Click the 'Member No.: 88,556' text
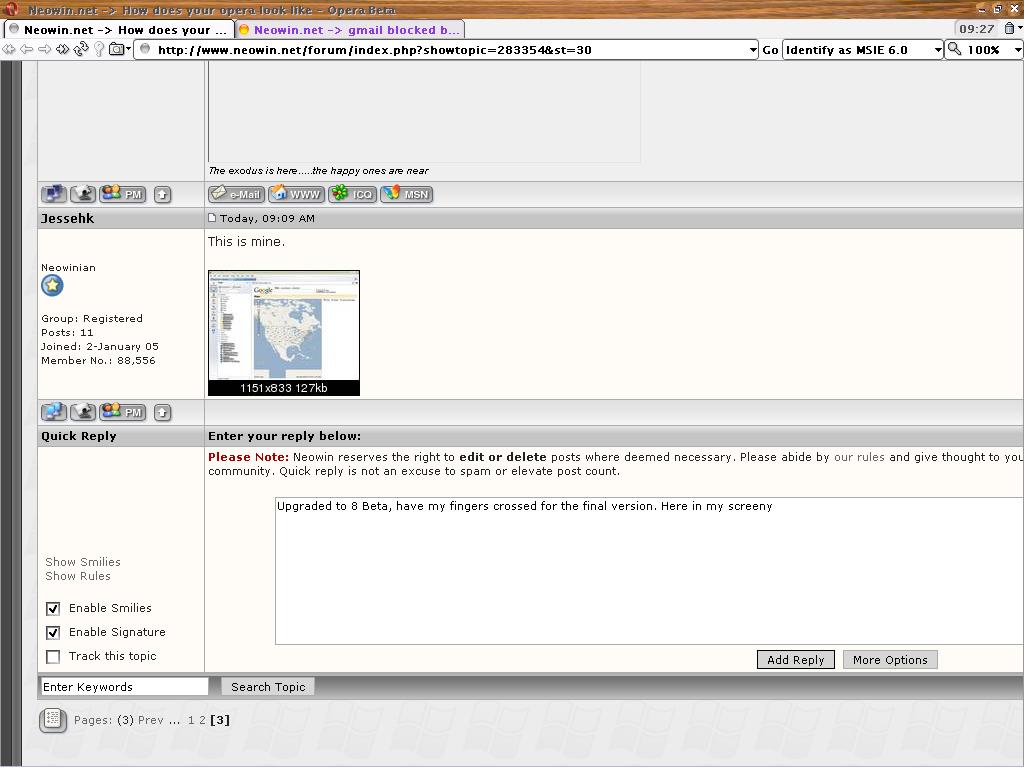Image resolution: width=1024 pixels, height=768 pixels. tap(98, 360)
